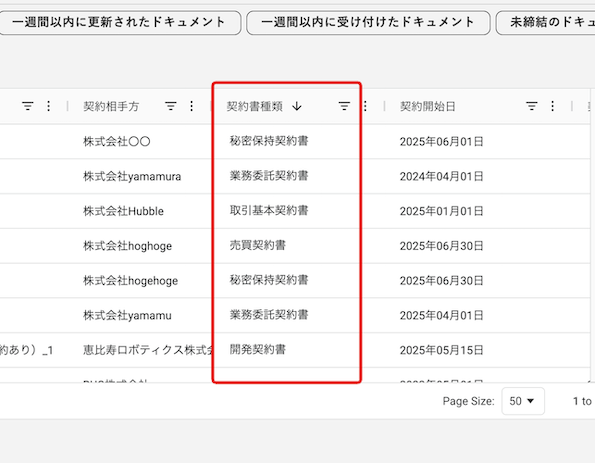Click 開発契約書 cell in table
Viewport: 595px width, 463px height.
258,350
